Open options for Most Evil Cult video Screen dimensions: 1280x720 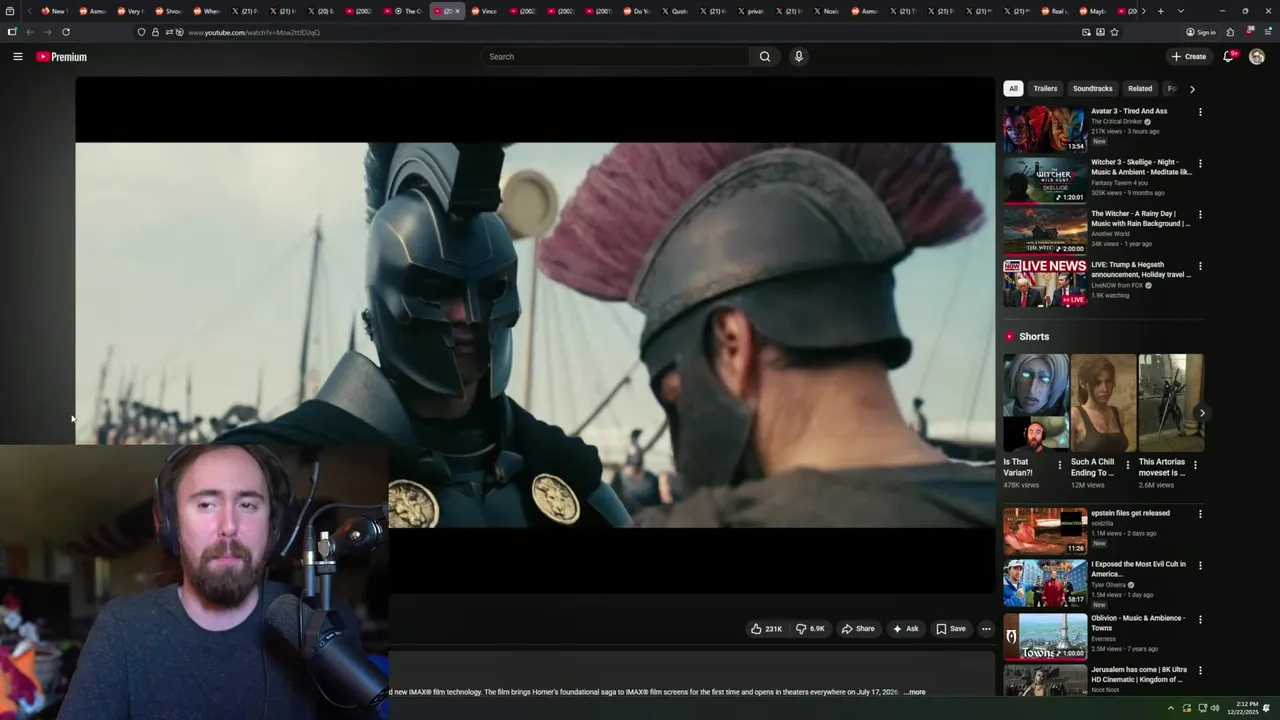pyautogui.click(x=1200, y=565)
